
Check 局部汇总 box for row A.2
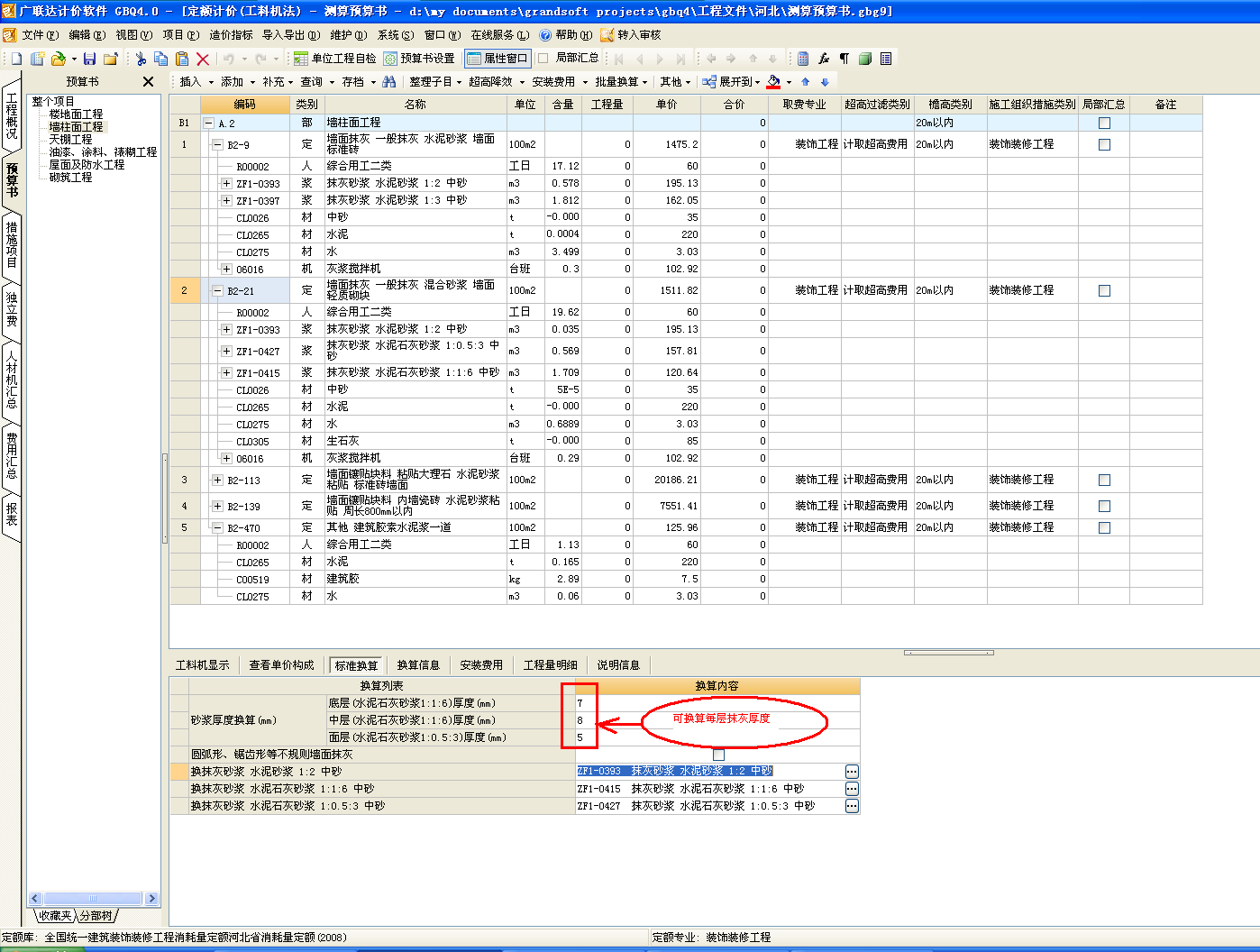click(1104, 123)
